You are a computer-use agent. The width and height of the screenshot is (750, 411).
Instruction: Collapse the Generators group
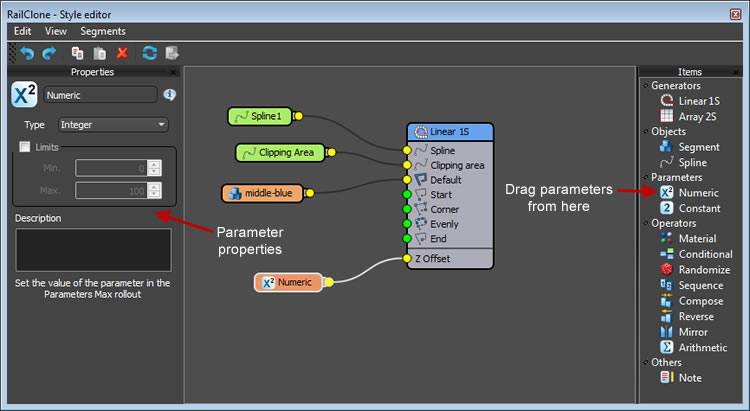(646, 86)
